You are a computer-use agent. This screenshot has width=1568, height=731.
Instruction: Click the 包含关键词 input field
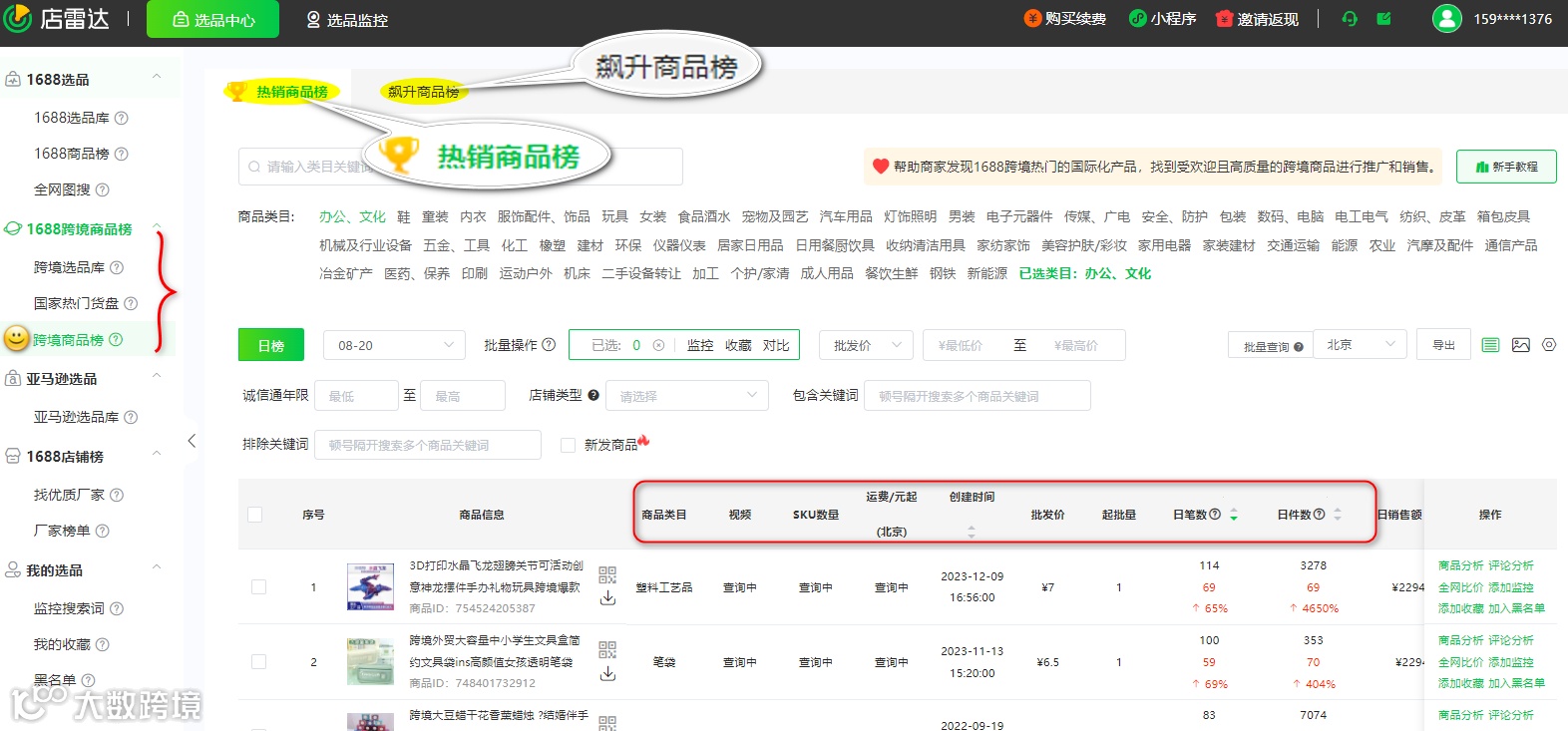(x=978, y=396)
